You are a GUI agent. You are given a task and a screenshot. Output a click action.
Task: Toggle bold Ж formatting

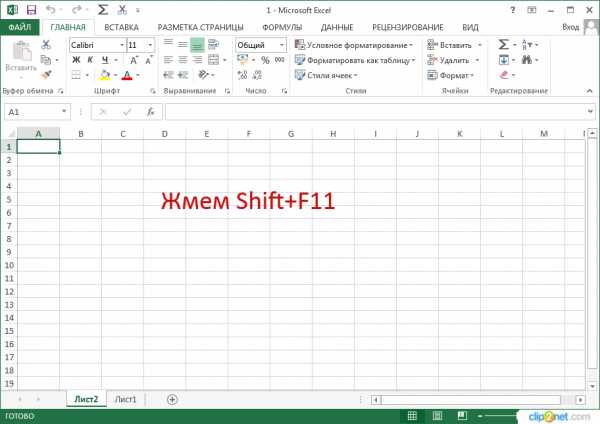click(x=76, y=60)
